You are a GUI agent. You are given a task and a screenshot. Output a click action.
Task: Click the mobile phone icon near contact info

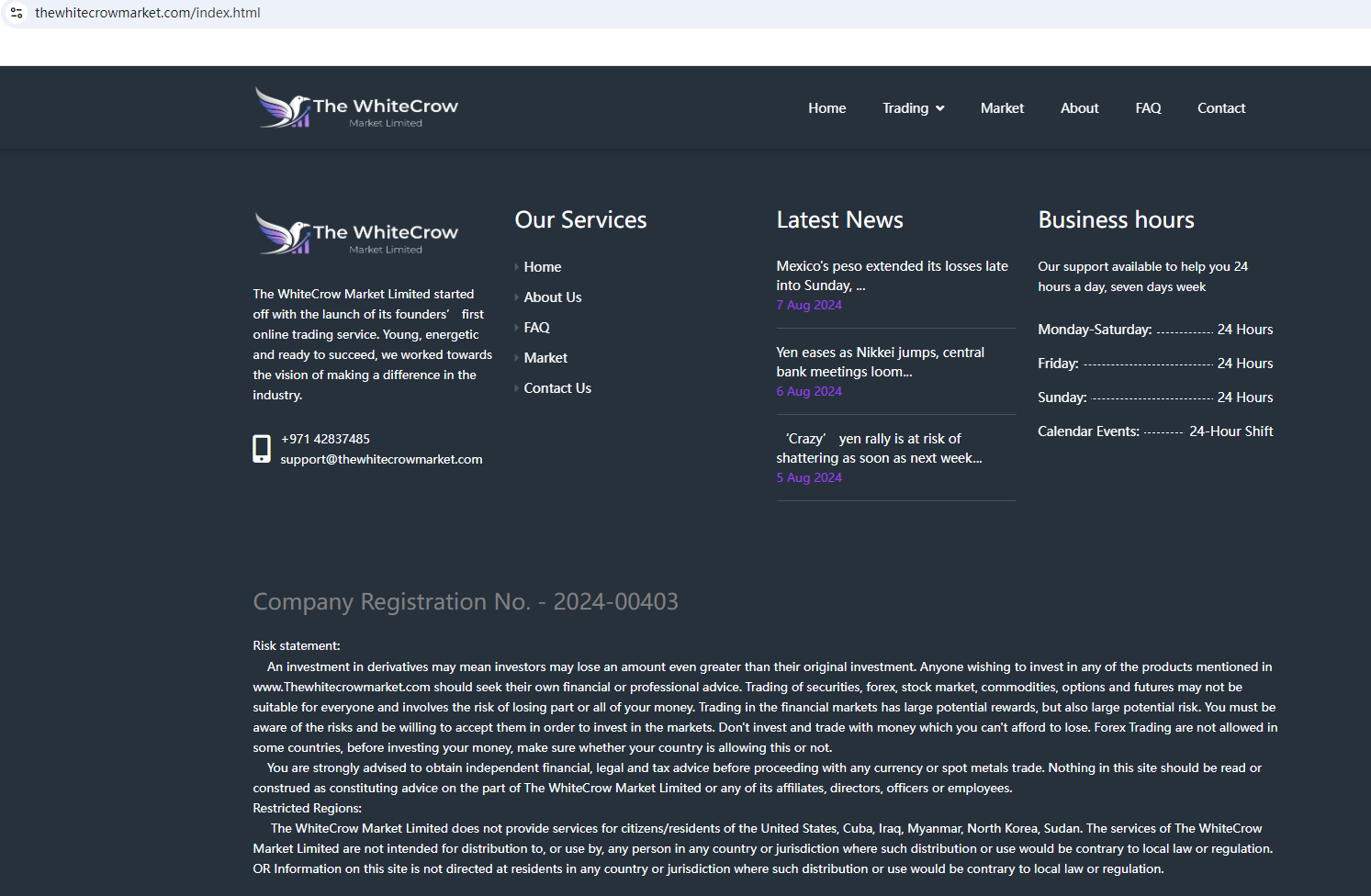[262, 449]
